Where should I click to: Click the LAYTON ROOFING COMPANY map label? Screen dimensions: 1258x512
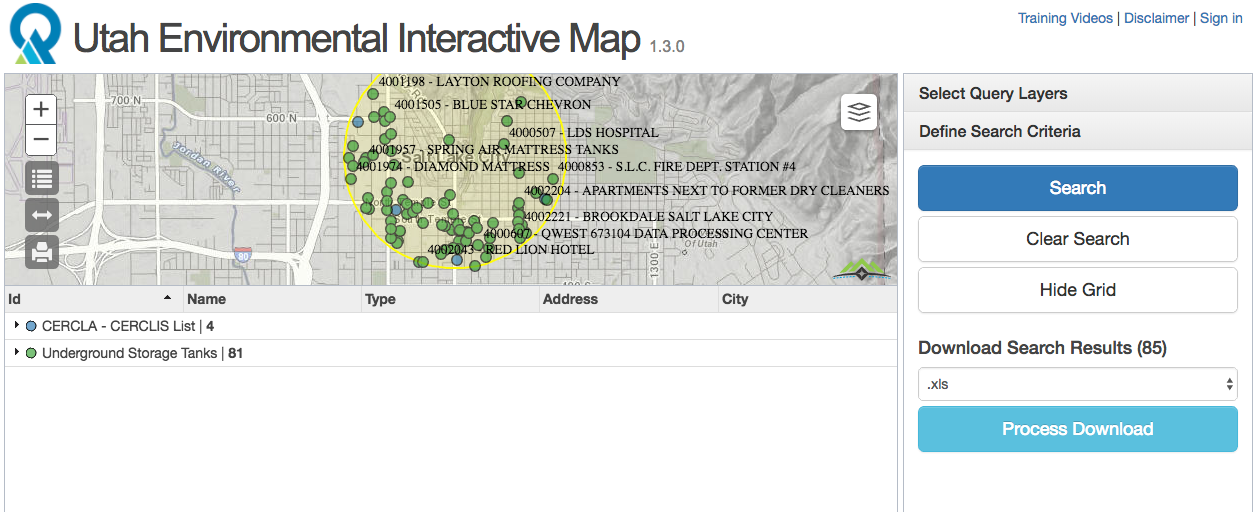pos(499,81)
